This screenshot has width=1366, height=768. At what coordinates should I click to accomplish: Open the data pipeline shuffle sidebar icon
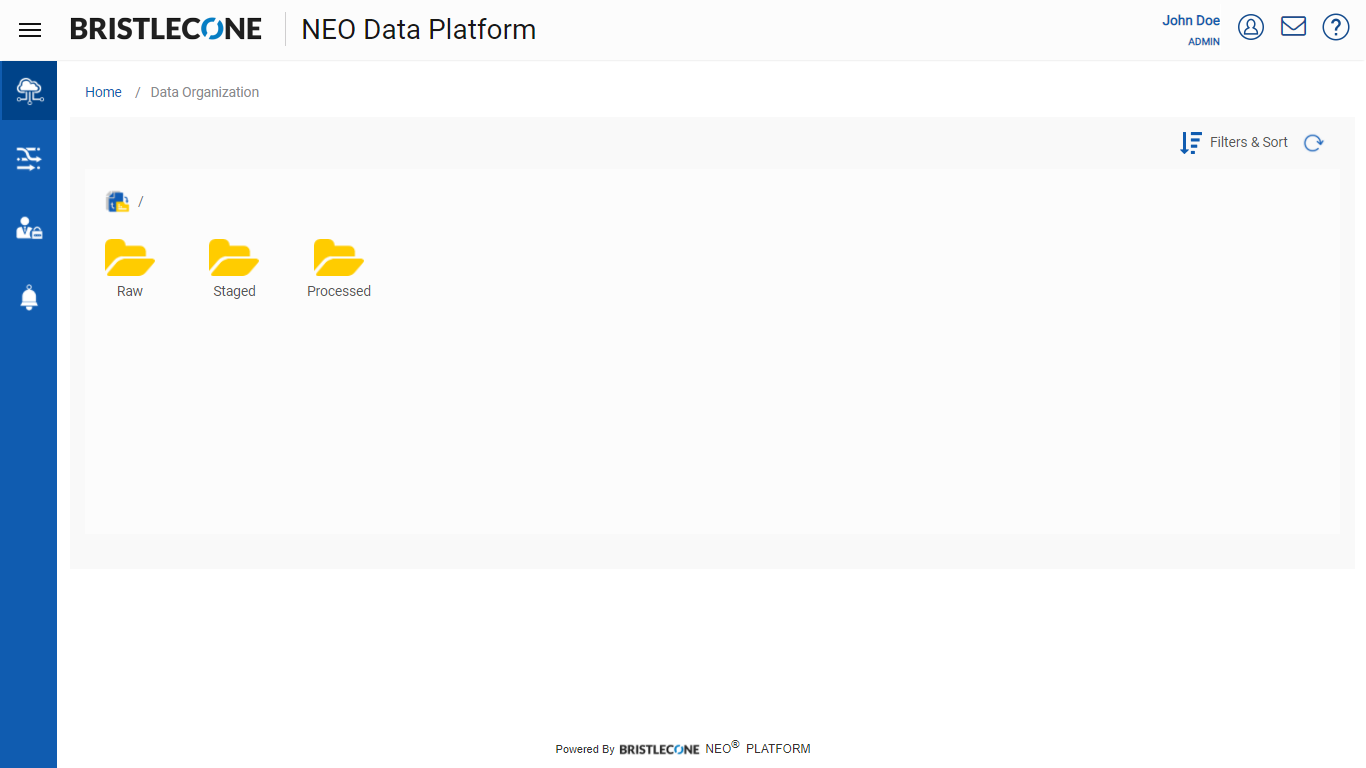click(x=29, y=158)
